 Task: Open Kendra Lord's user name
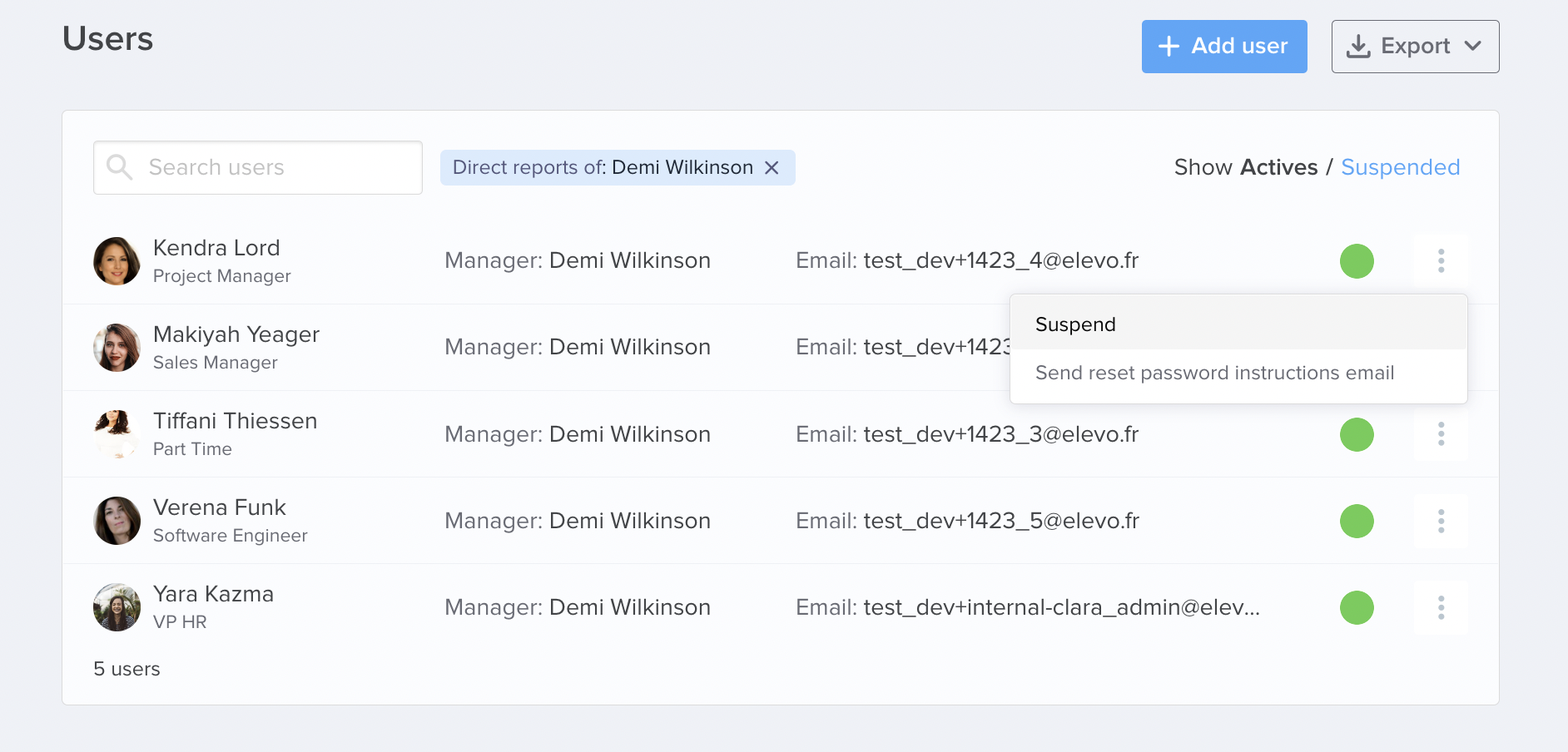[216, 248]
